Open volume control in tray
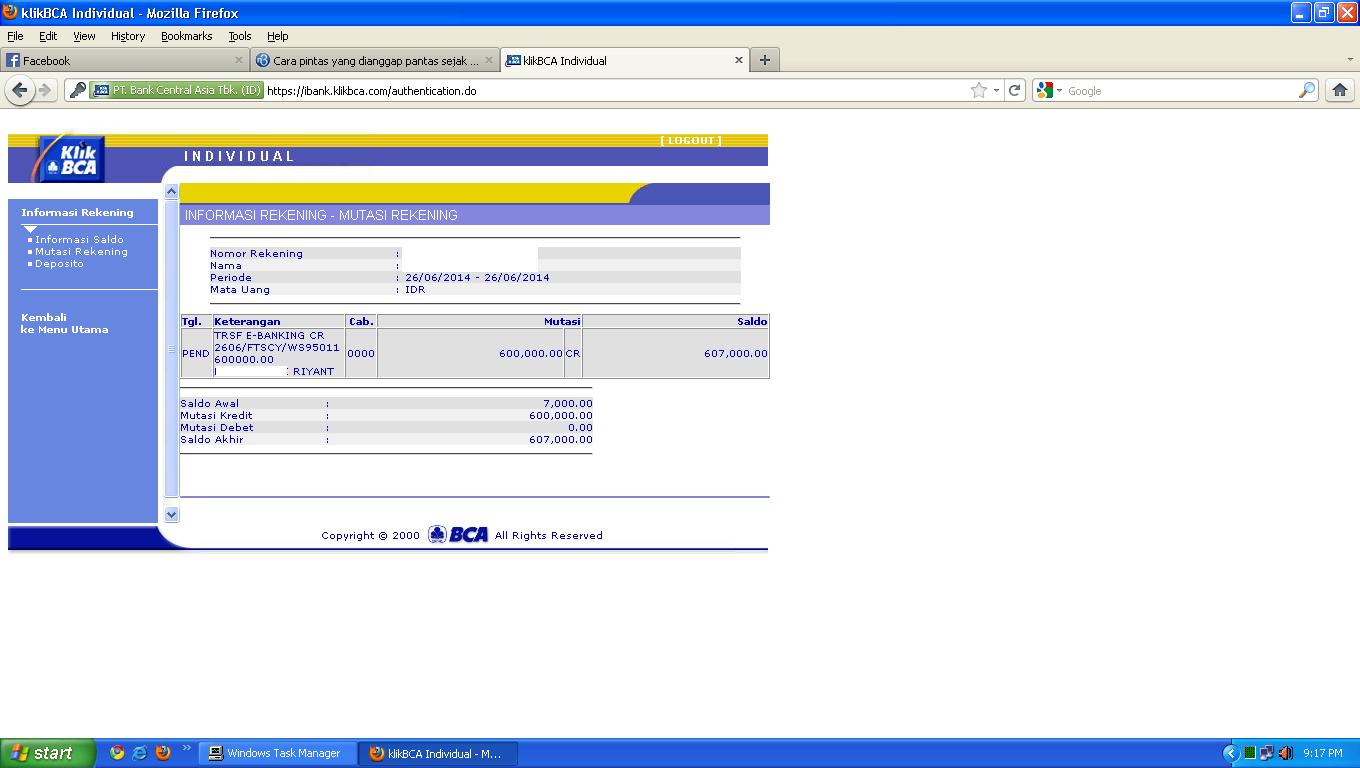 click(1286, 753)
